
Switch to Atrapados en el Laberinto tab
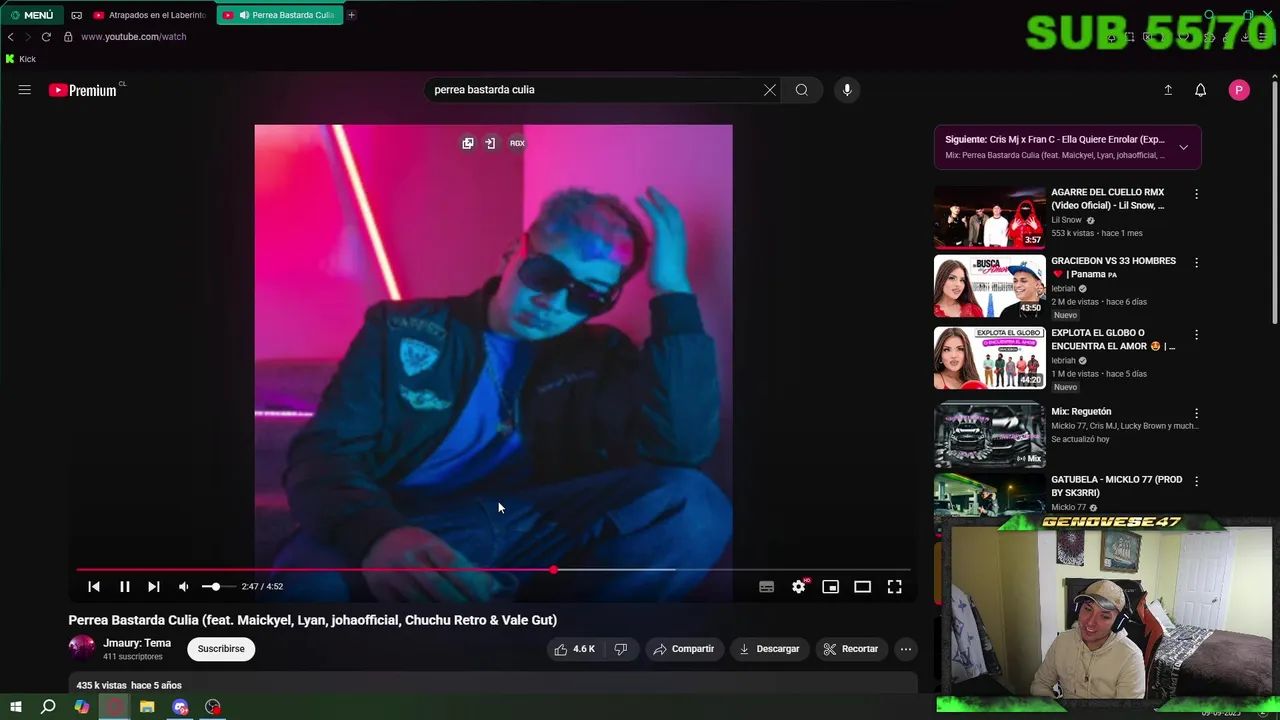(x=150, y=15)
